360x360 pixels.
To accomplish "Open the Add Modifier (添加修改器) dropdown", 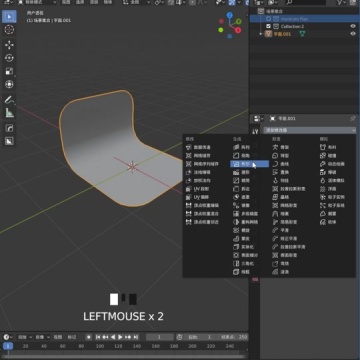I will click(309, 130).
